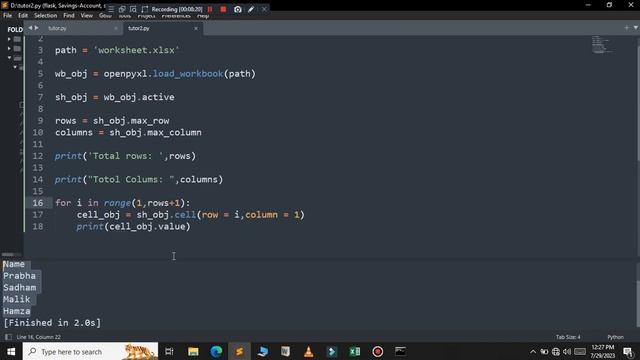Open the network globe tray icon

556,352
